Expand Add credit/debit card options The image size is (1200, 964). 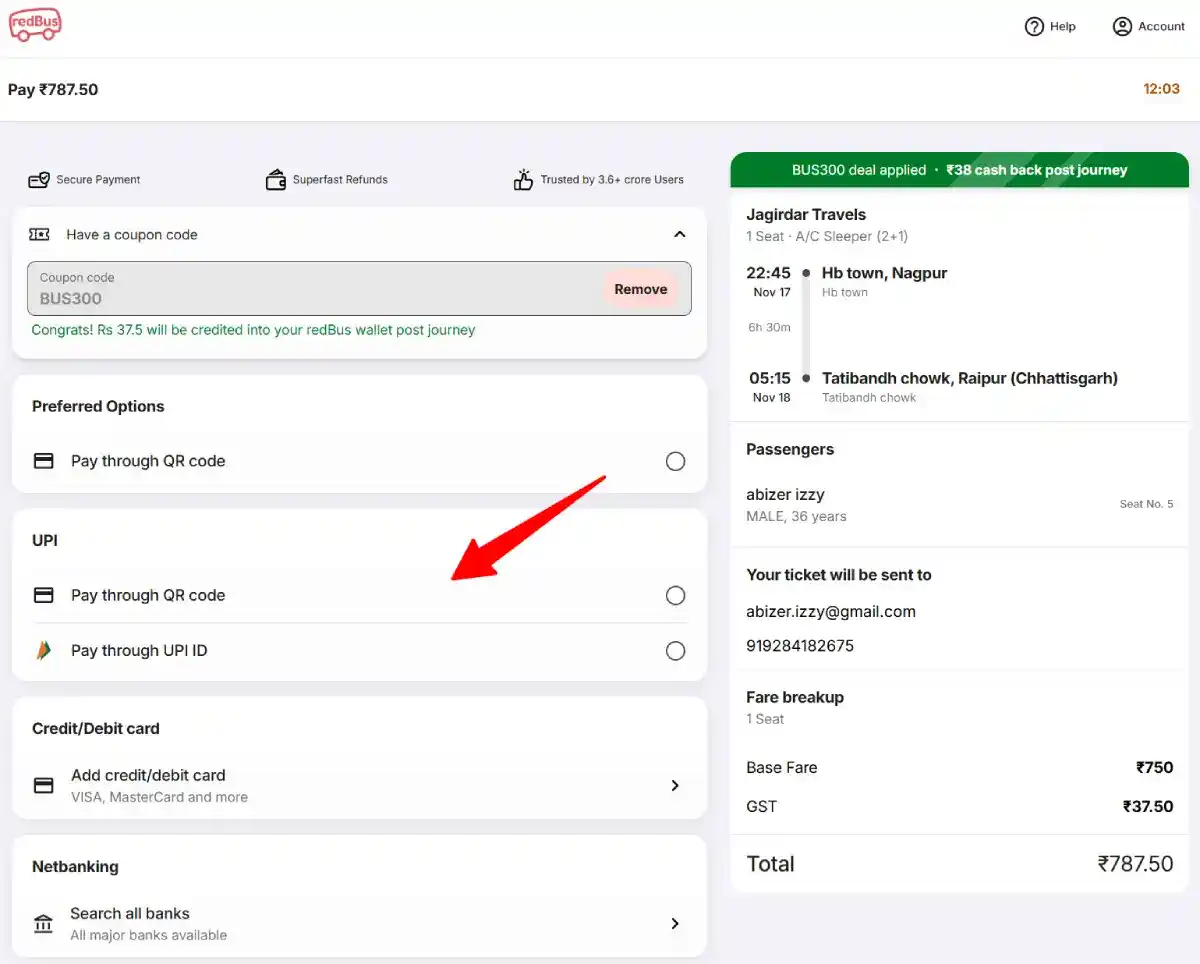click(674, 785)
